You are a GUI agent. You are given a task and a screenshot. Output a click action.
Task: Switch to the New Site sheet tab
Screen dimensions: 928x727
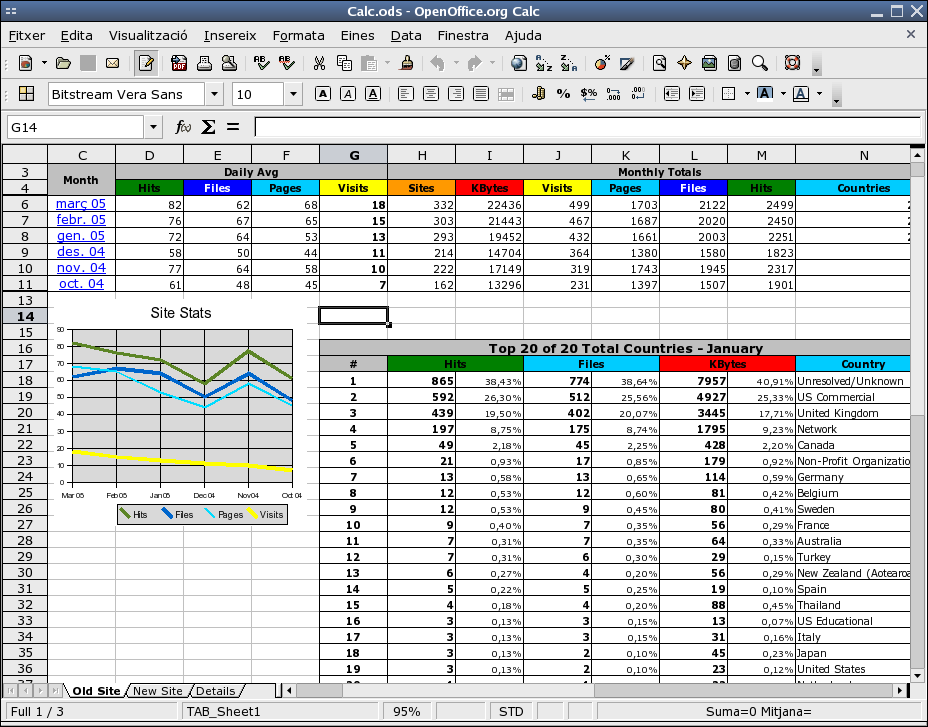click(157, 691)
